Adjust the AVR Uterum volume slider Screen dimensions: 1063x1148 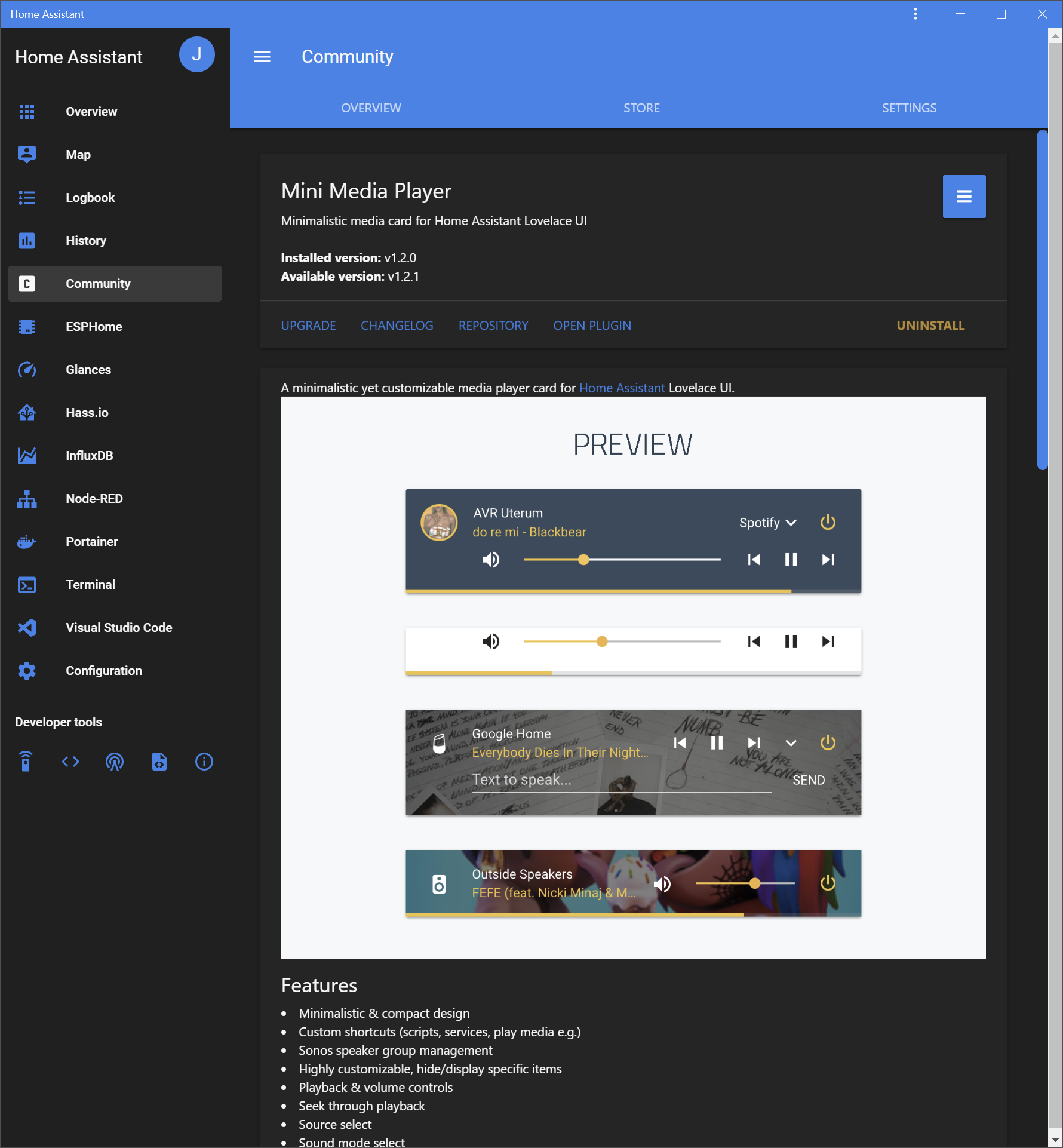[x=622, y=560]
